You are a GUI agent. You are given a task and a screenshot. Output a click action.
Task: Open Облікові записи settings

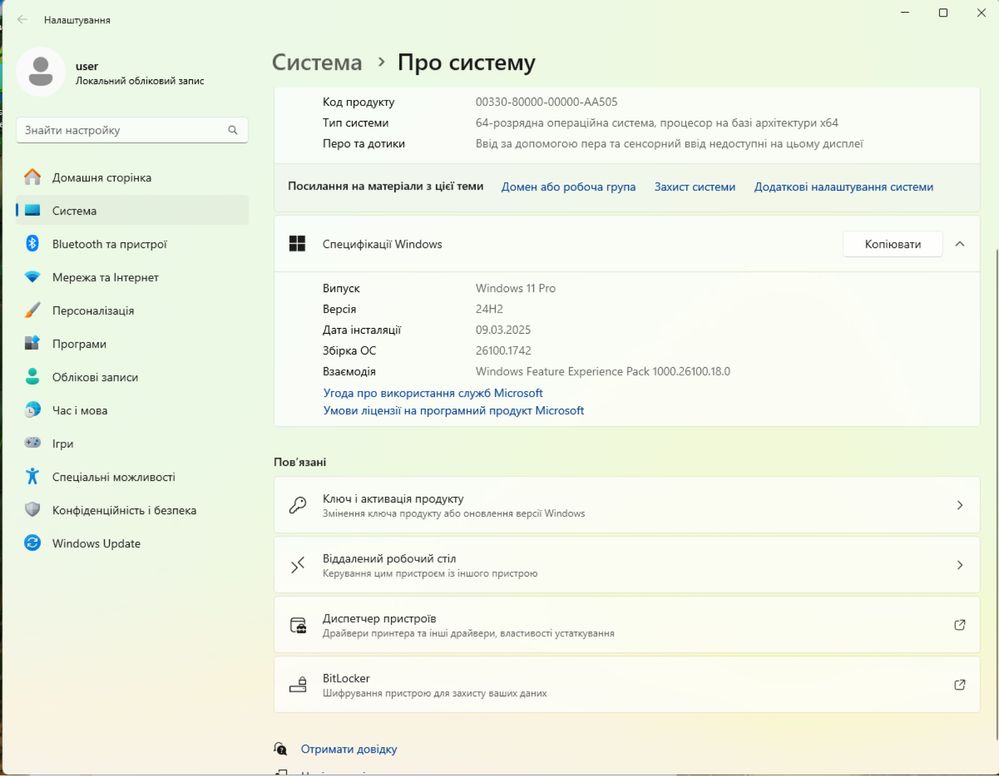coord(132,377)
